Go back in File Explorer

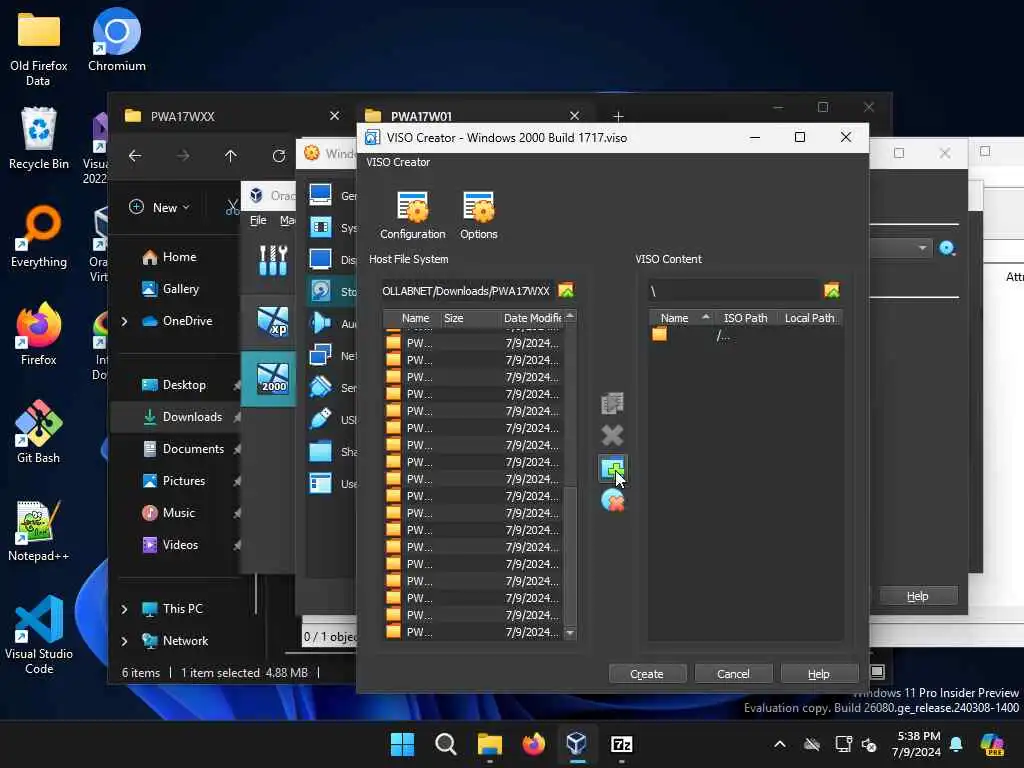[135, 155]
